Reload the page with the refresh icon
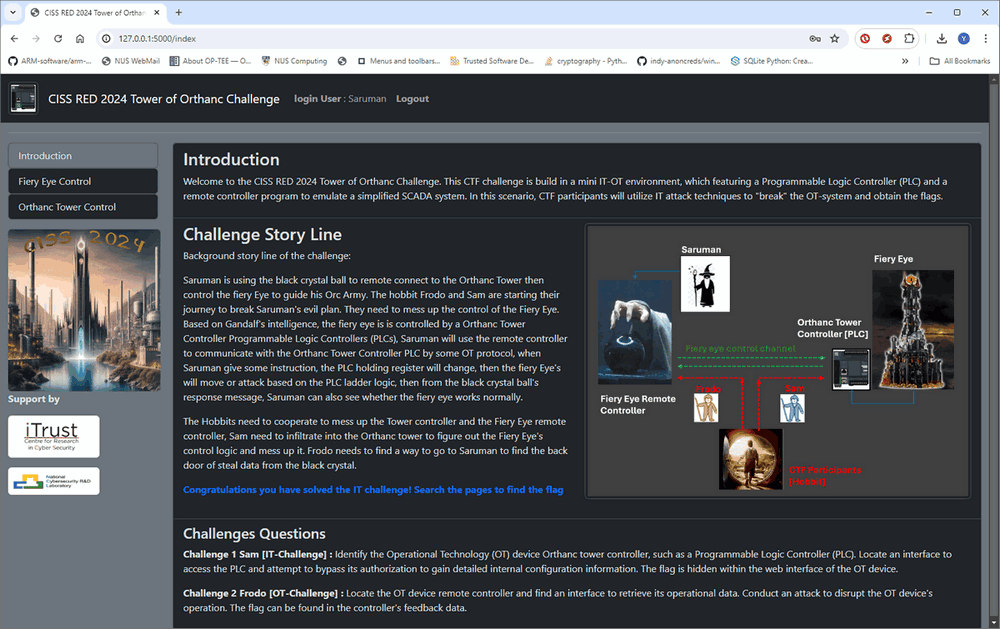The width and height of the screenshot is (1000, 629). tap(58, 39)
